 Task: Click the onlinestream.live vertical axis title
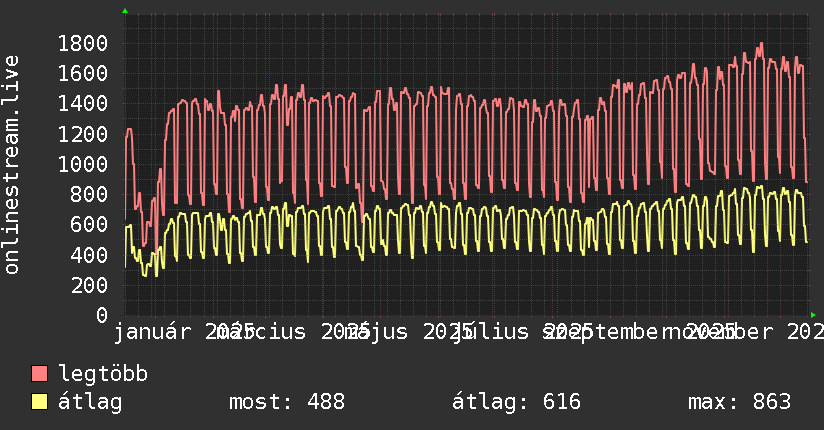pyautogui.click(x=11, y=165)
